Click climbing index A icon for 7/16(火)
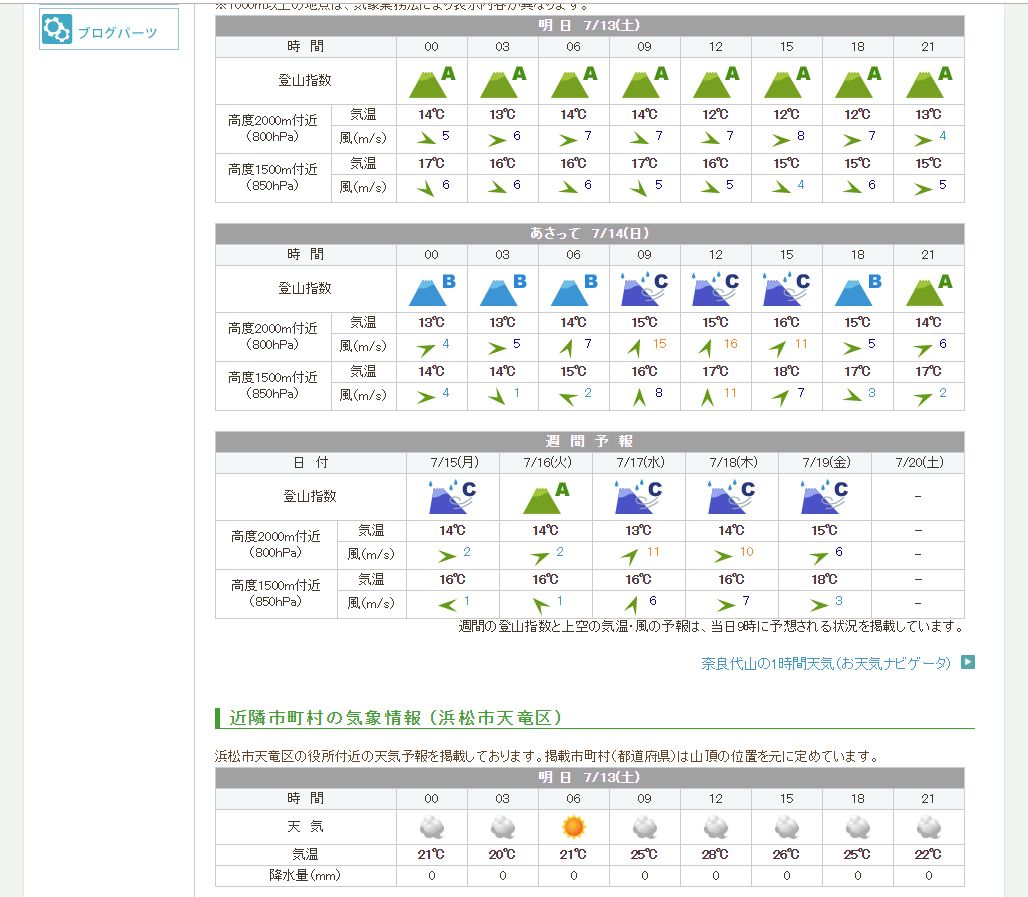 pos(546,496)
